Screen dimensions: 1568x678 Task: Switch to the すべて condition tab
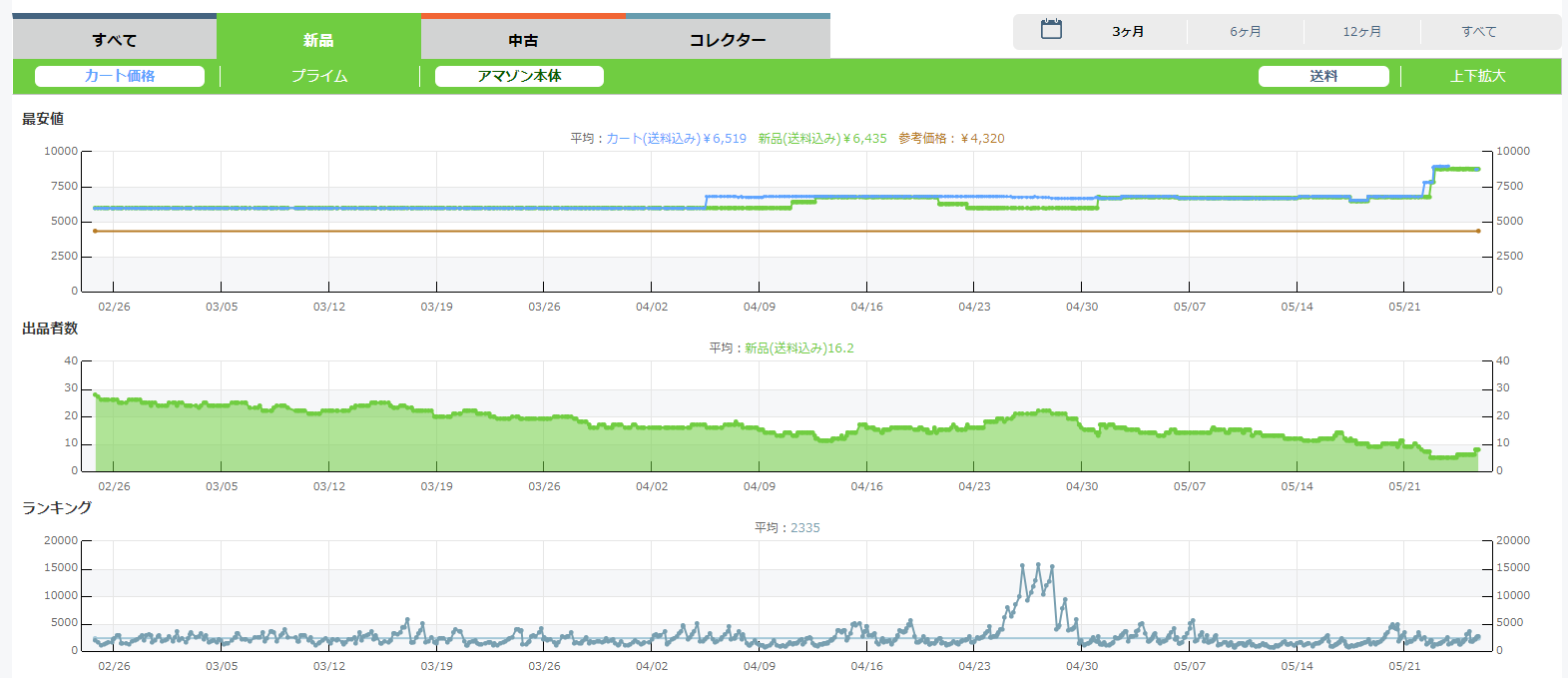point(115,40)
